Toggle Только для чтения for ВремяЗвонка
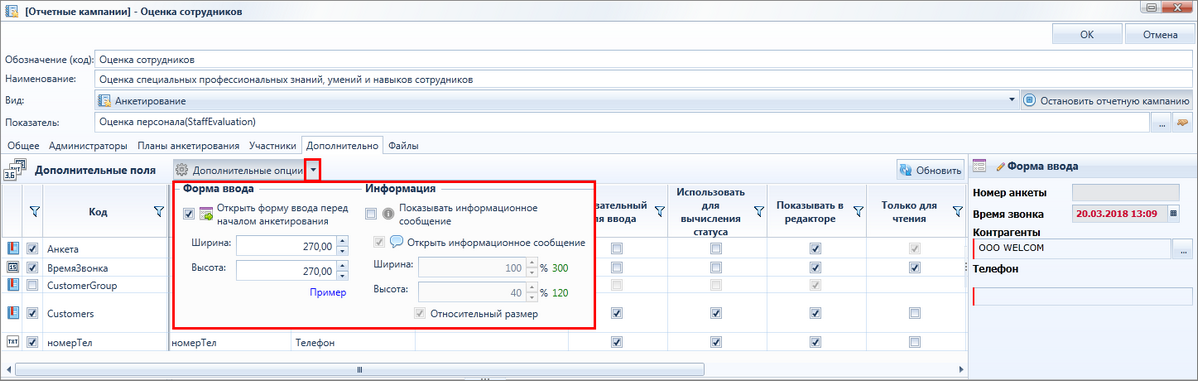1198x381 pixels. [x=915, y=267]
